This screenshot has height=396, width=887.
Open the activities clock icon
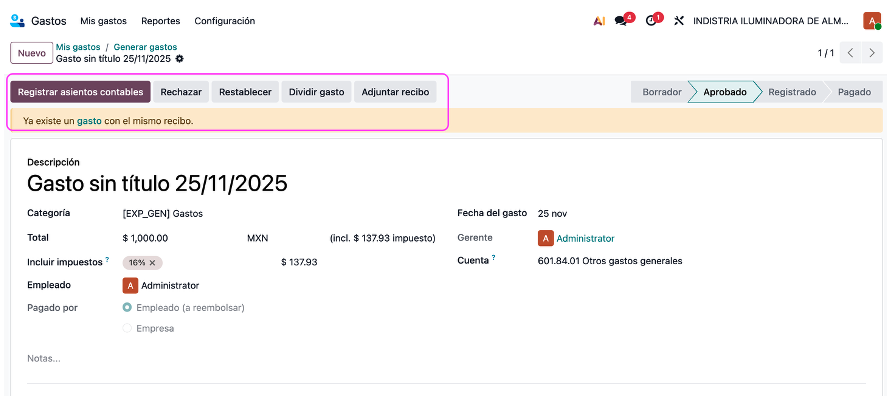pyautogui.click(x=651, y=21)
